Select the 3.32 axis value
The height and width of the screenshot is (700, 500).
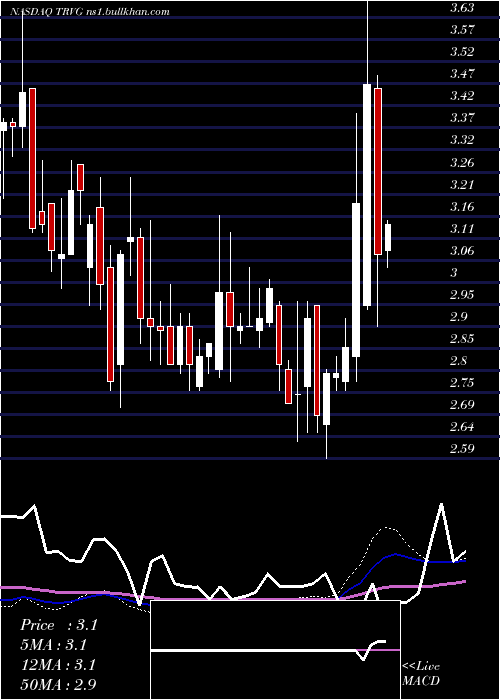pos(462,140)
